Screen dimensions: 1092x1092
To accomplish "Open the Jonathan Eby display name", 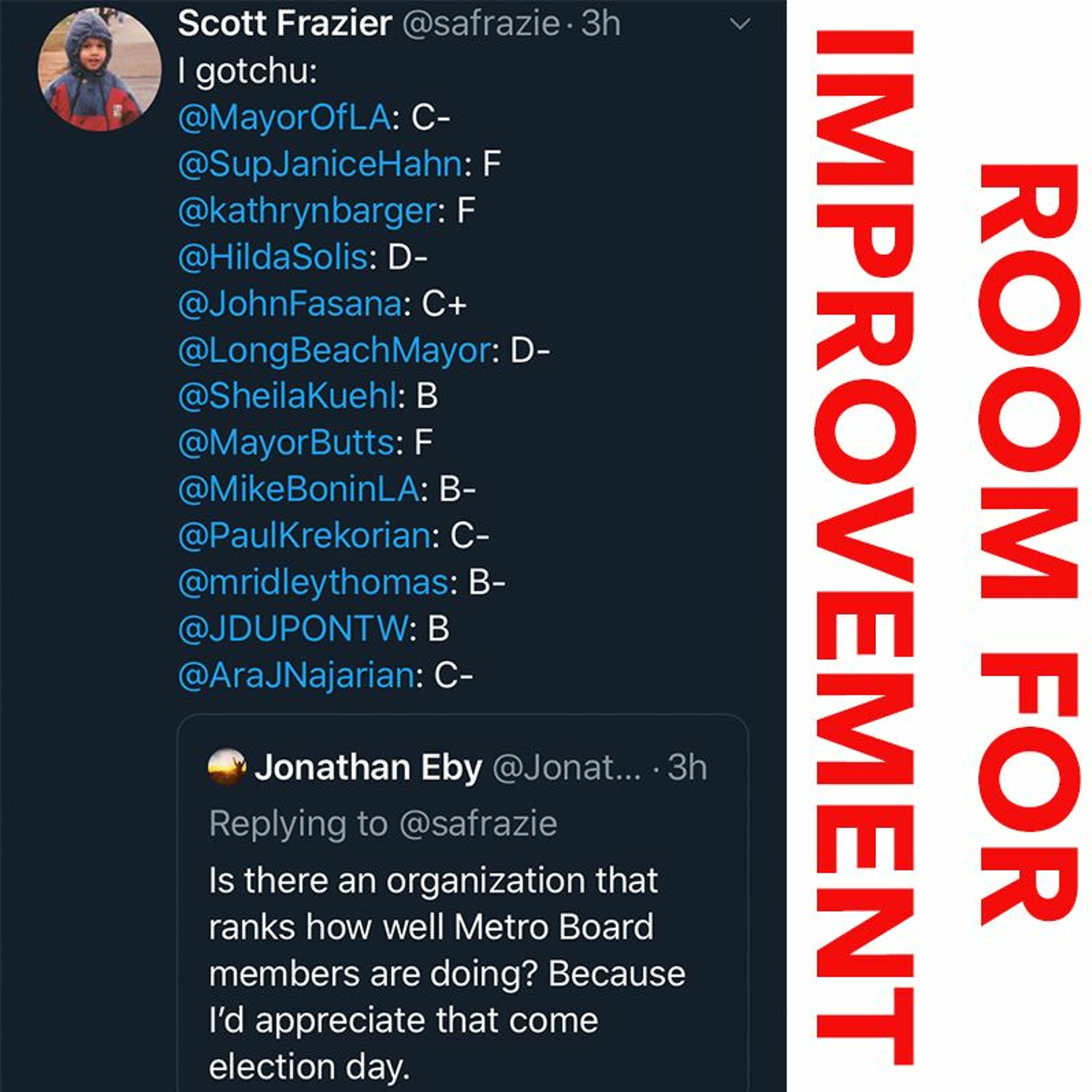I will click(368, 768).
